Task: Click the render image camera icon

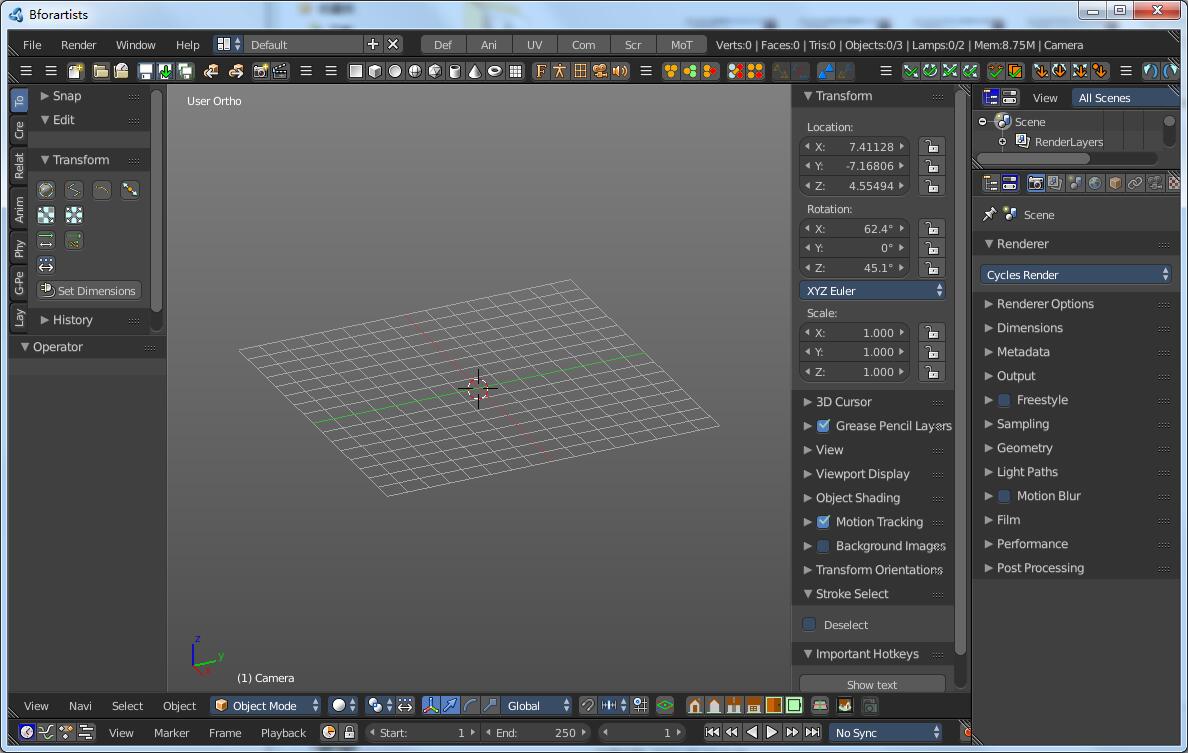Action: tap(261, 71)
